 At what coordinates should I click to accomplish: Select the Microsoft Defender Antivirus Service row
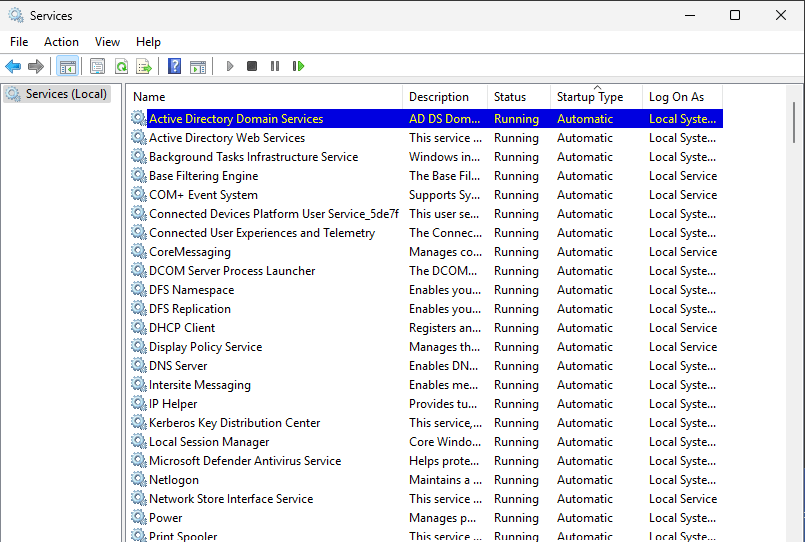click(x=245, y=461)
